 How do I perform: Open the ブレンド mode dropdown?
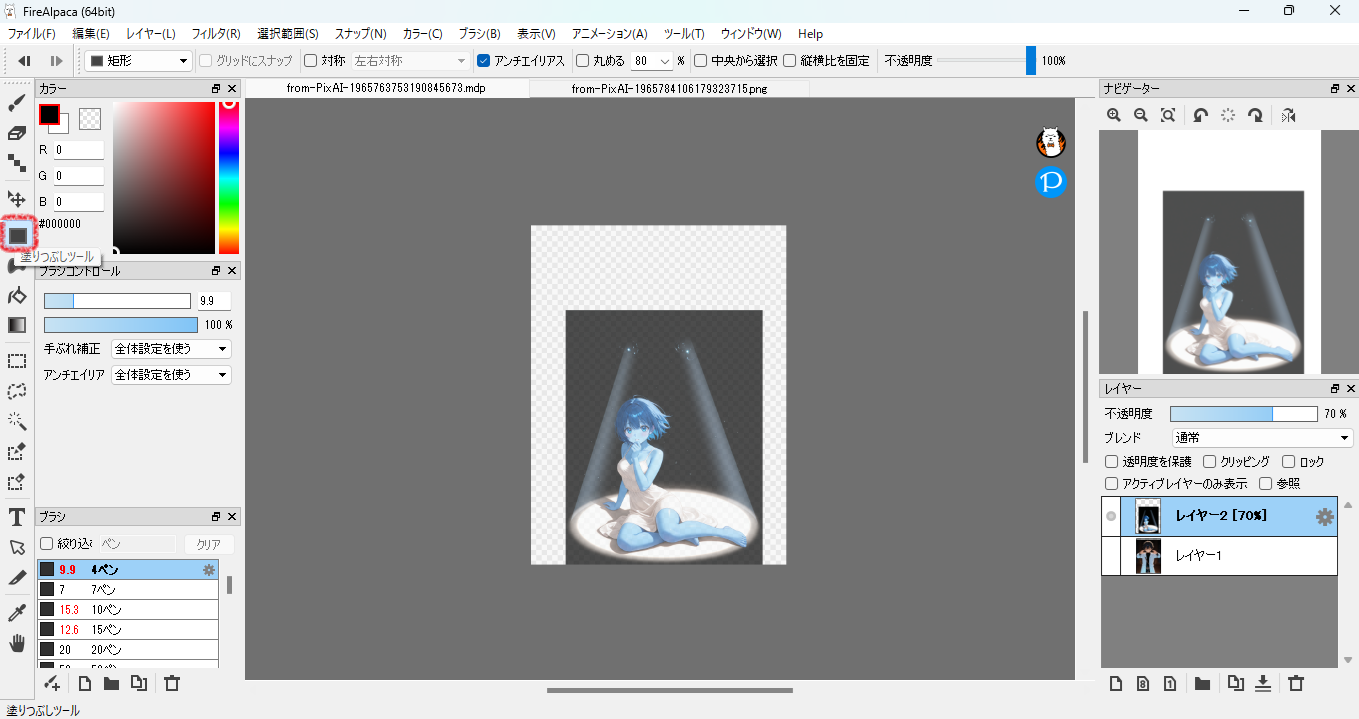click(1262, 438)
